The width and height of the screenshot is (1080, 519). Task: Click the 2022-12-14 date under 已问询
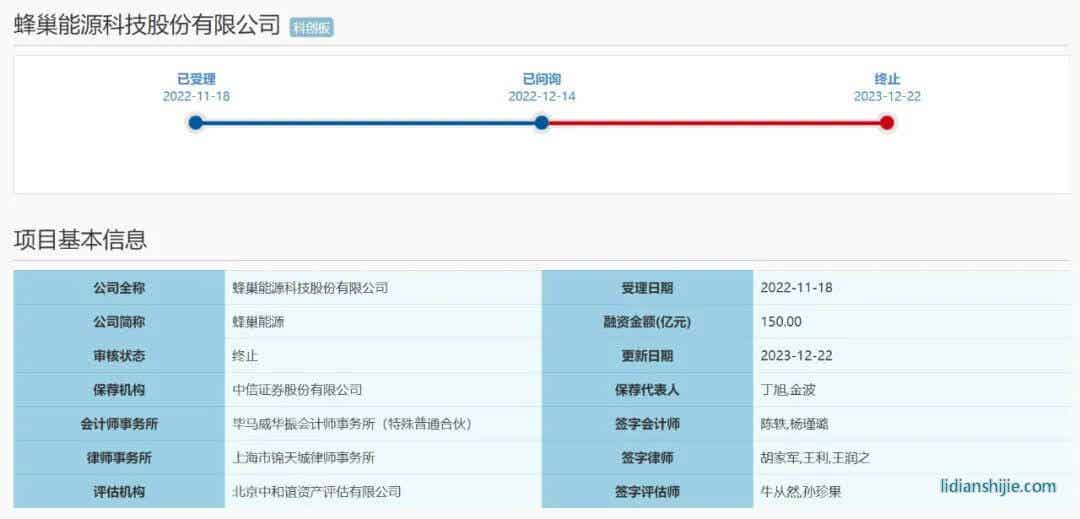[x=541, y=97]
